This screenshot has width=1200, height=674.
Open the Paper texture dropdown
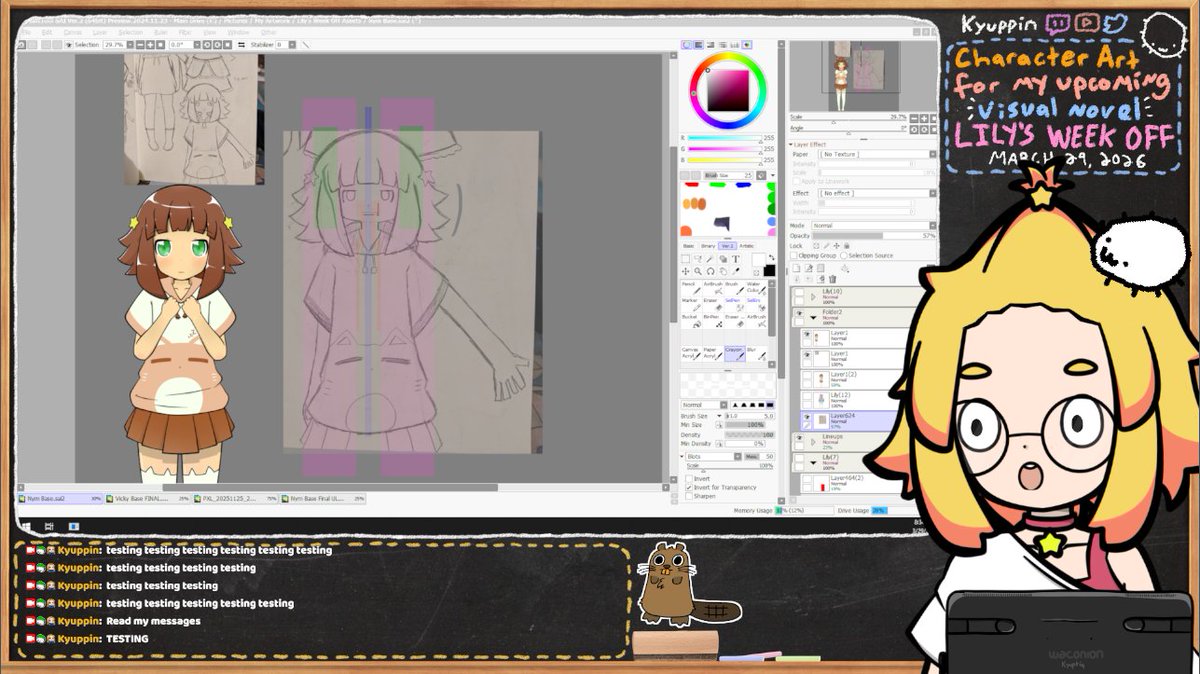875,154
